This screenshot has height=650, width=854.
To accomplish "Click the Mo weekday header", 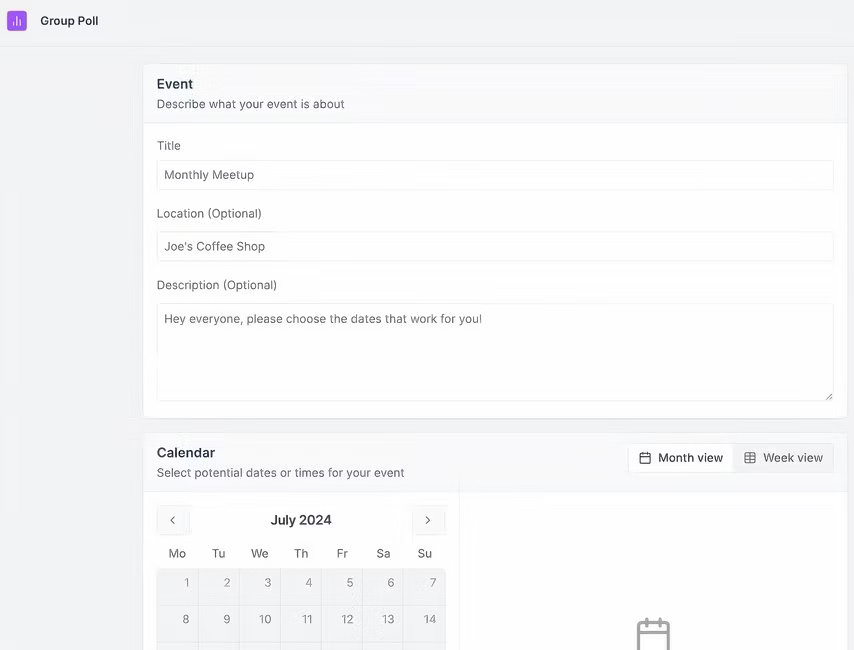I will pyautogui.click(x=176, y=553).
